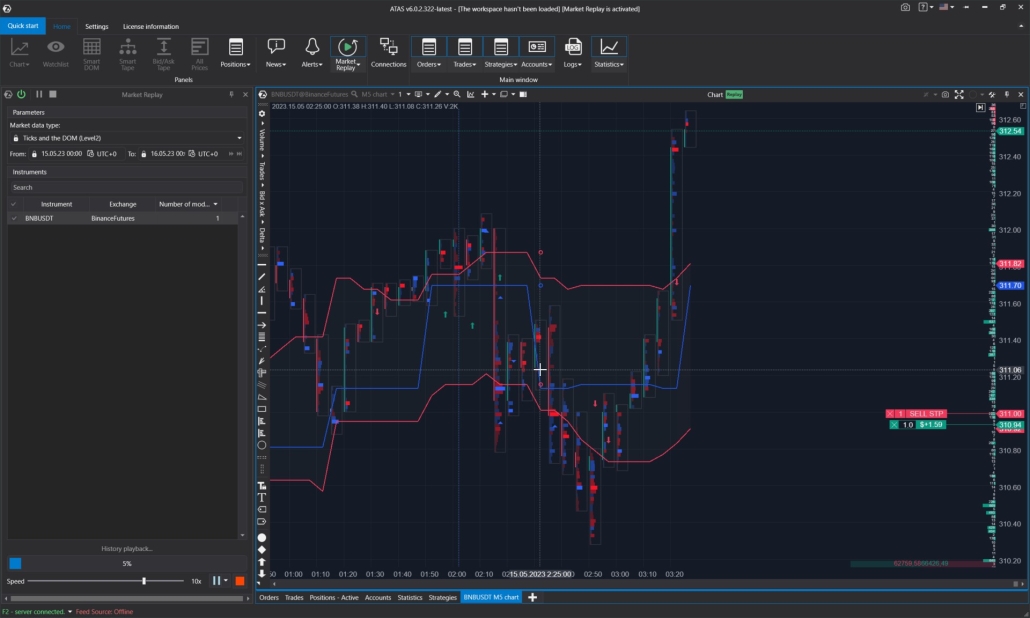This screenshot has height=618, width=1030.
Task: Click the lock icon beside the From date
Action: [x=34, y=154]
